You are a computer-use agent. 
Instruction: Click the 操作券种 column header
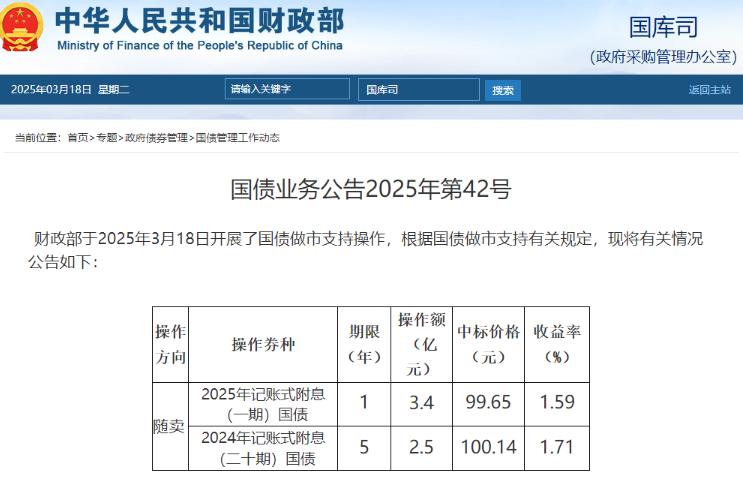click(x=263, y=344)
